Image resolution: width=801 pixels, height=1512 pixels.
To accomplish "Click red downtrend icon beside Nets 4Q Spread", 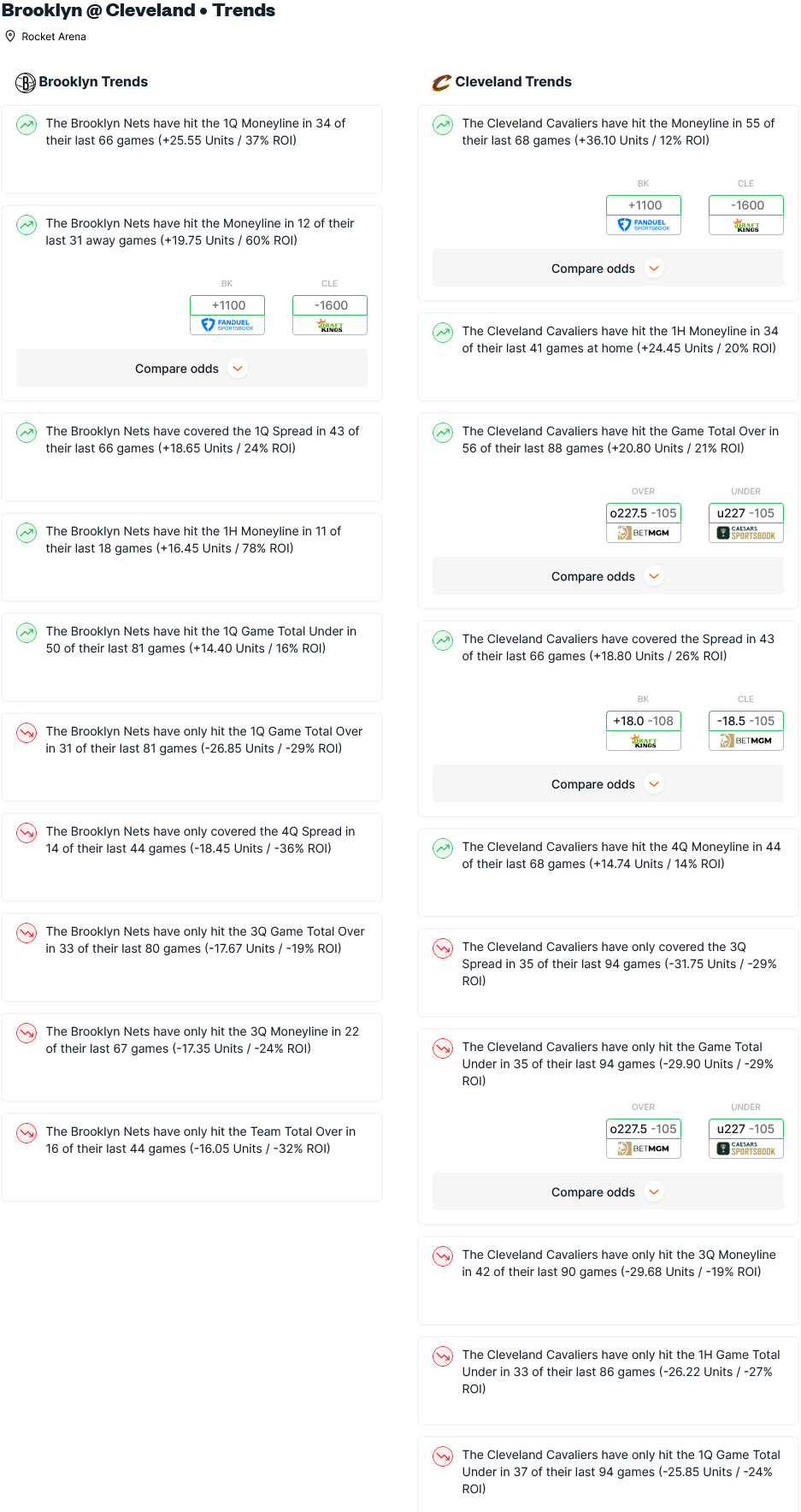I will (27, 833).
